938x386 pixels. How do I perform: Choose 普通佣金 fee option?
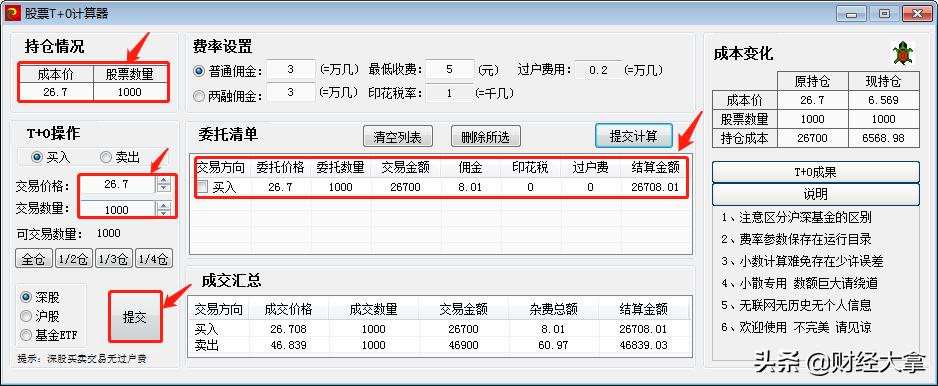coord(199,71)
